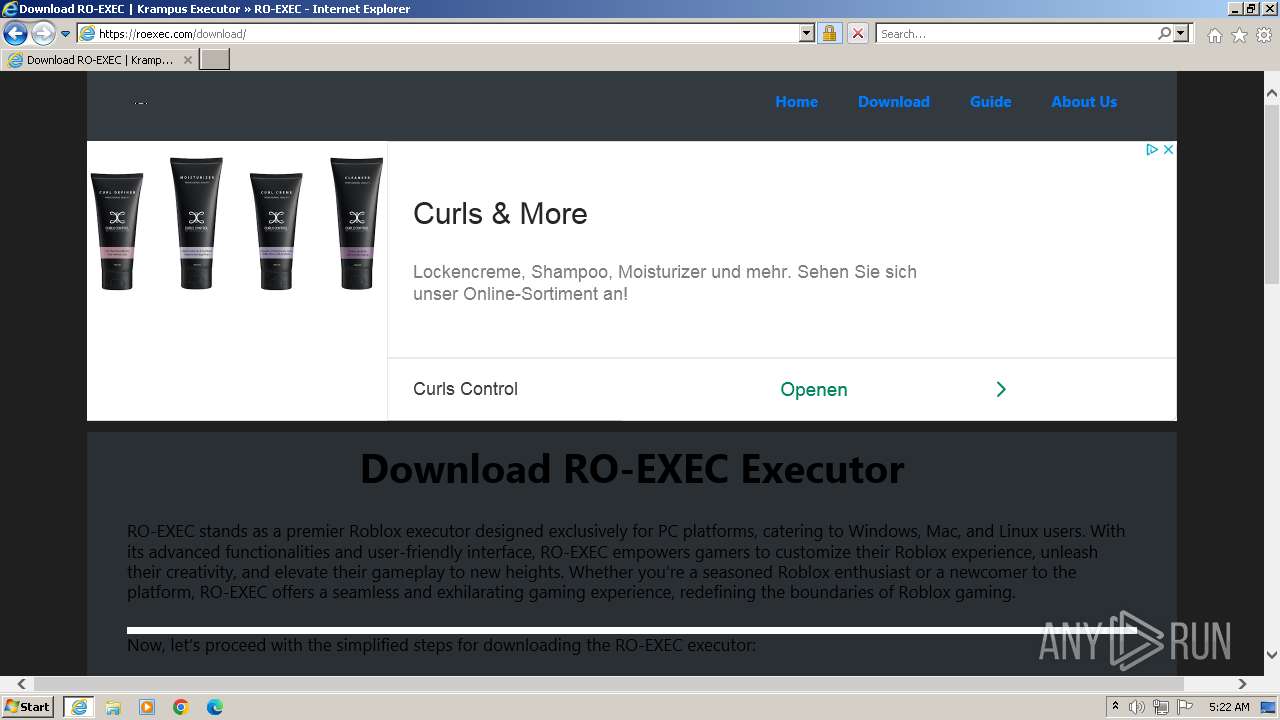
Task: Open the search provider dropdown
Action: 1181,33
